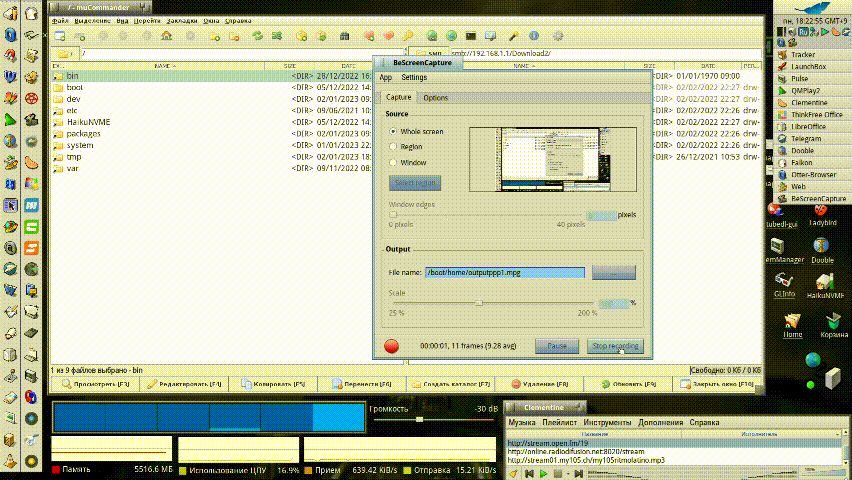The width and height of the screenshot is (852, 480).
Task: Switch to the Options tab
Action: coord(435,98)
